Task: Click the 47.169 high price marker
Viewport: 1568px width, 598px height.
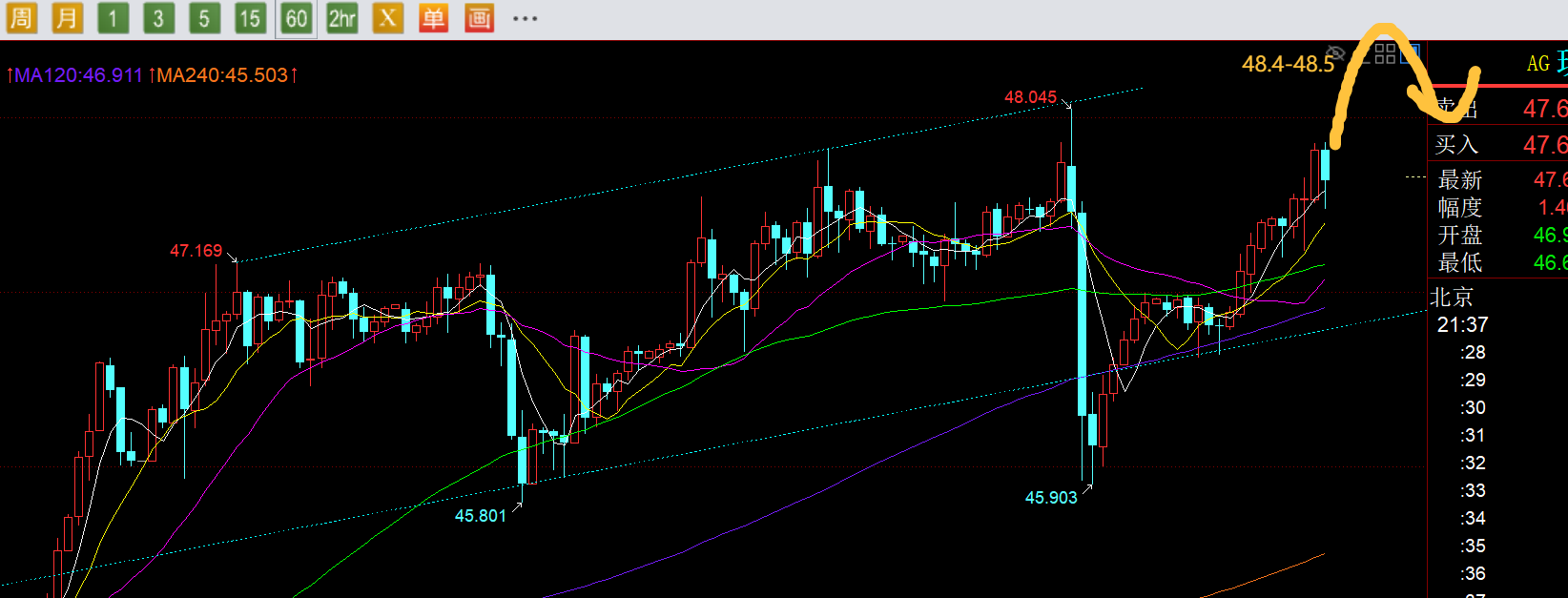Action: tap(196, 251)
